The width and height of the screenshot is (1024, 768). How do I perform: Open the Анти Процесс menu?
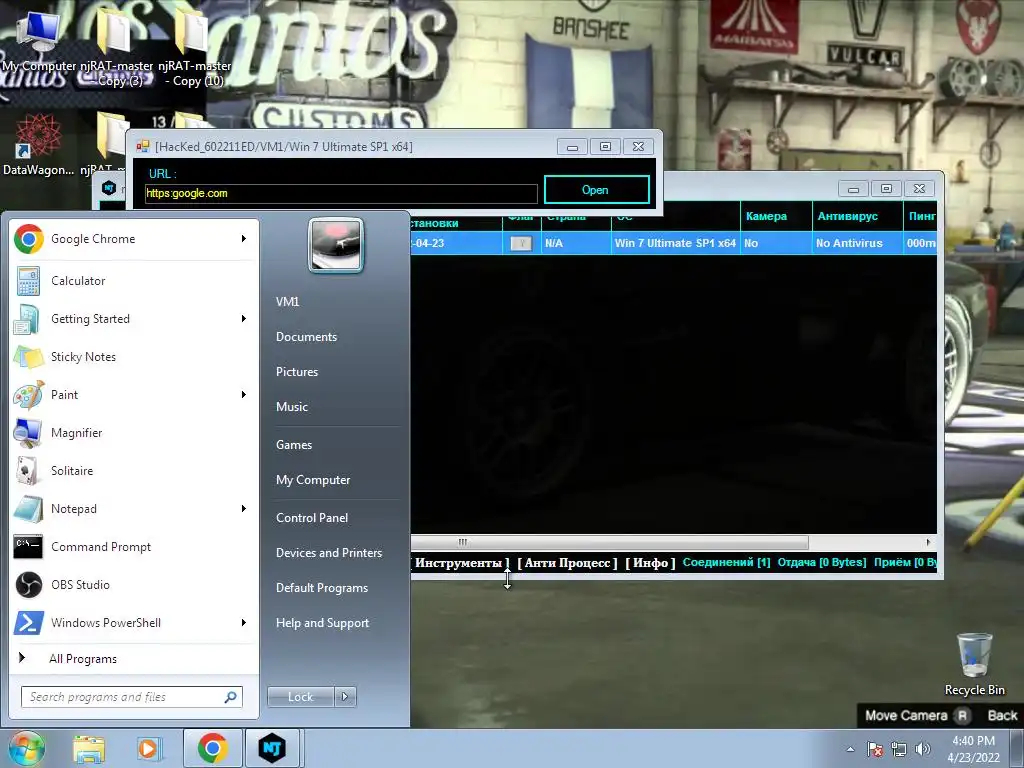(x=567, y=563)
